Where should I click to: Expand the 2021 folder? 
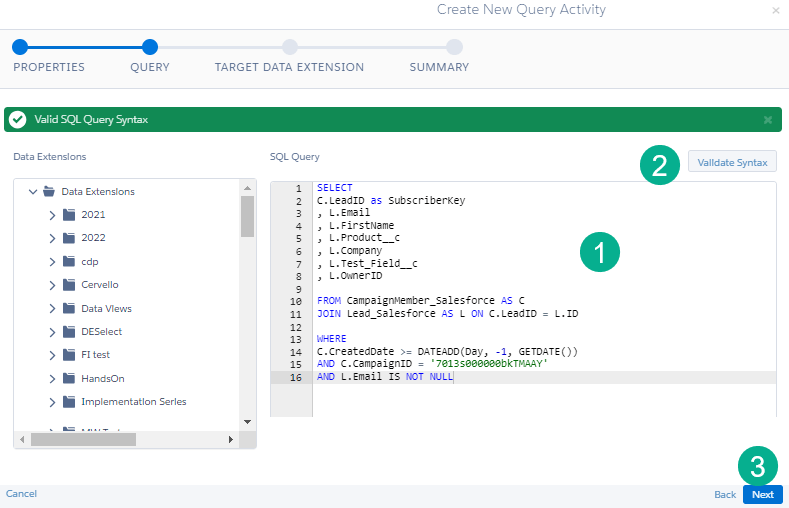point(53,214)
